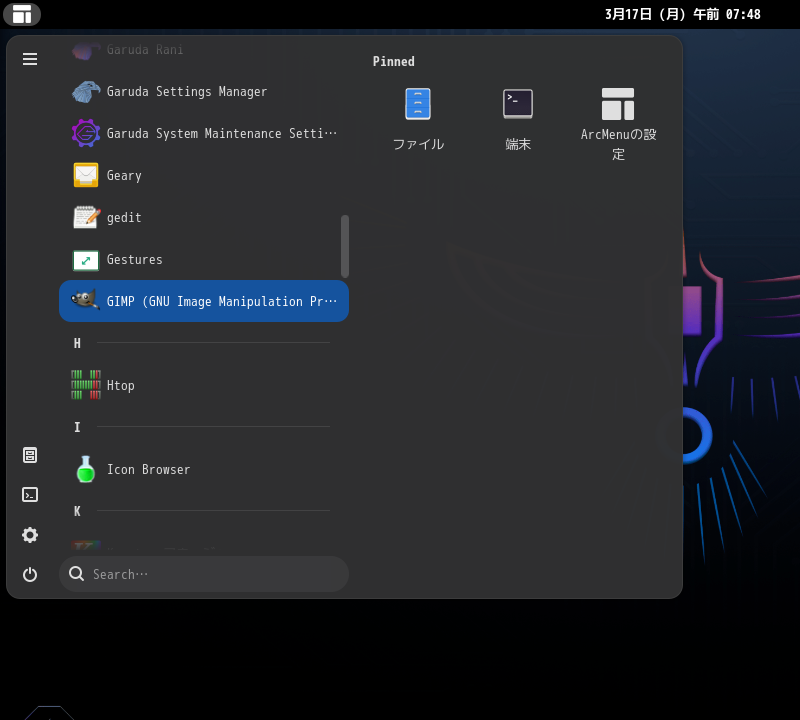Focus the Search… input field
This screenshot has height=720, width=800.
coord(215,574)
